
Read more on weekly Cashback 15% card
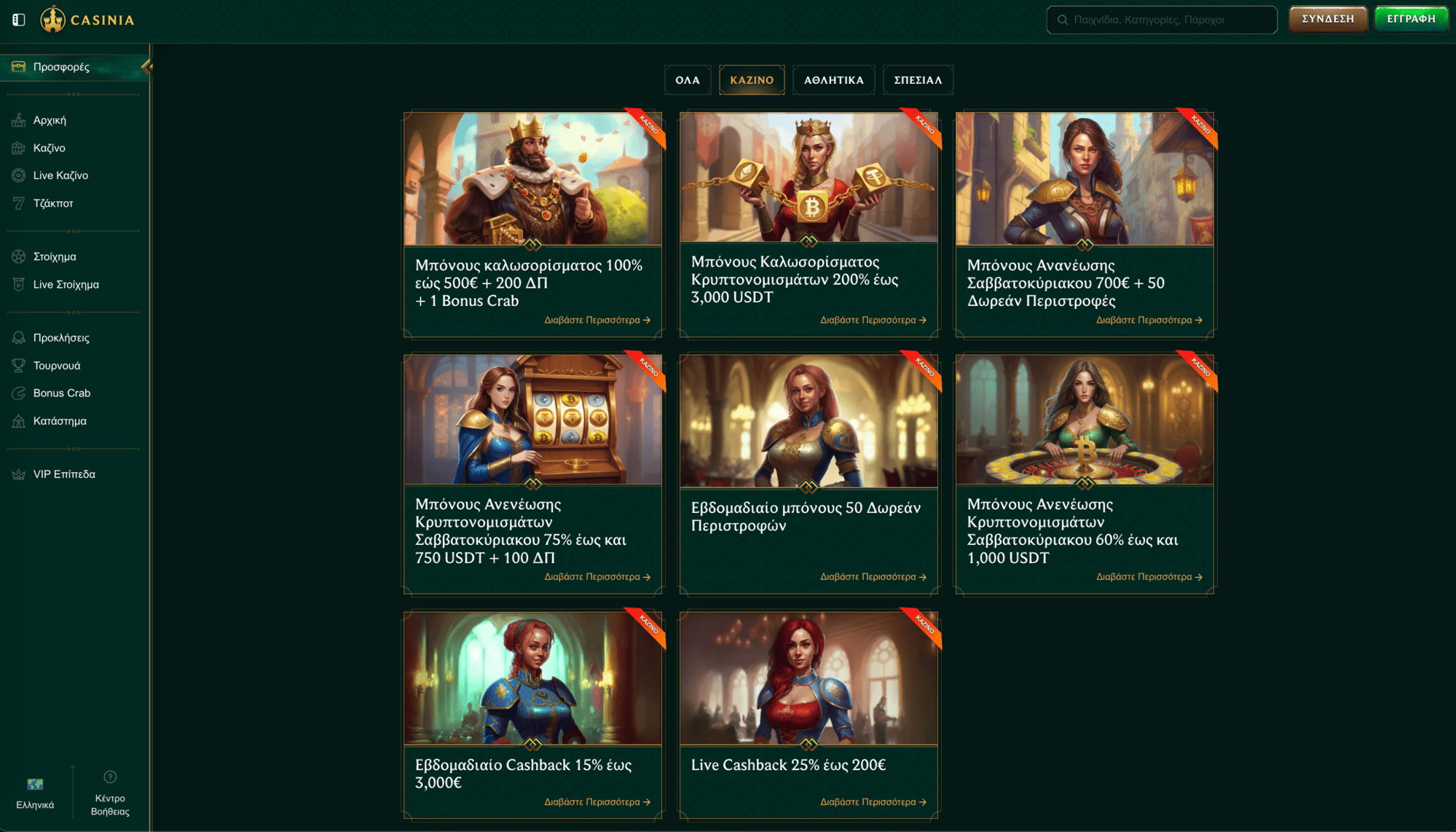click(597, 801)
